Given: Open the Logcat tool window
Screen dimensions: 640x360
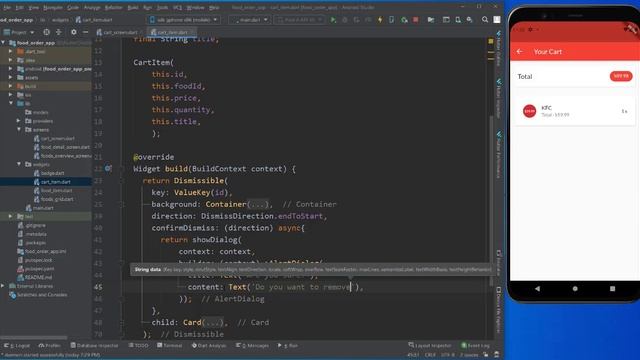Looking at the screenshot, I should coord(17,345).
